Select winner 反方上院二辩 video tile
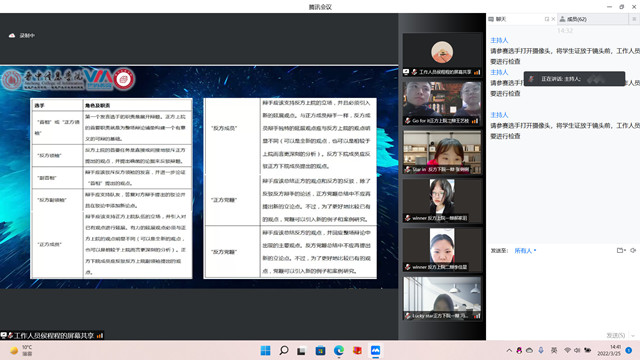This screenshot has width=640, height=360. point(442,250)
